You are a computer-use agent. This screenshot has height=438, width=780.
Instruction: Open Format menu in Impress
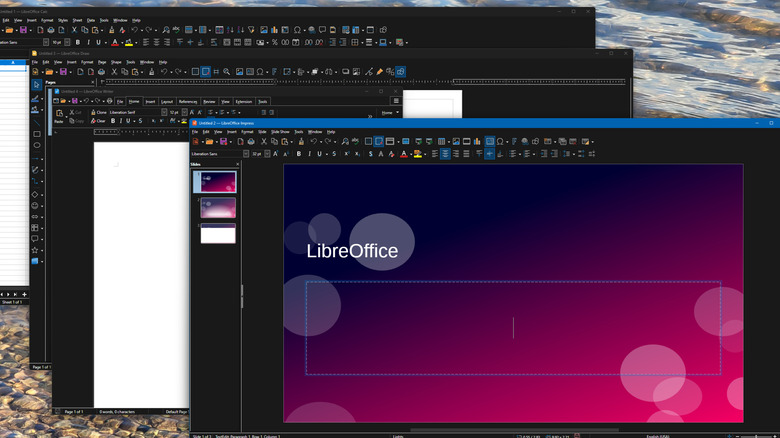pos(247,132)
